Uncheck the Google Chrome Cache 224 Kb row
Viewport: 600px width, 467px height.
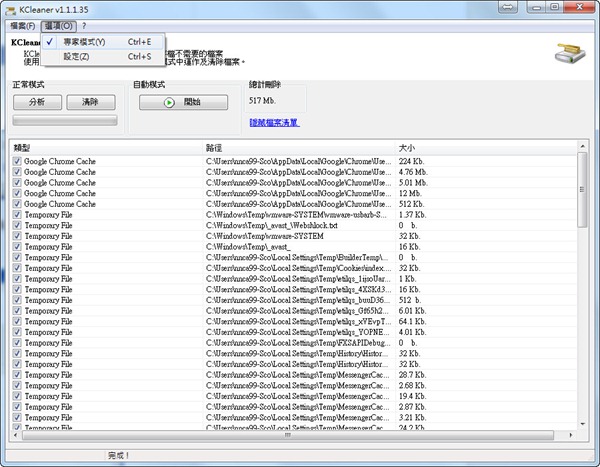click(x=17, y=161)
